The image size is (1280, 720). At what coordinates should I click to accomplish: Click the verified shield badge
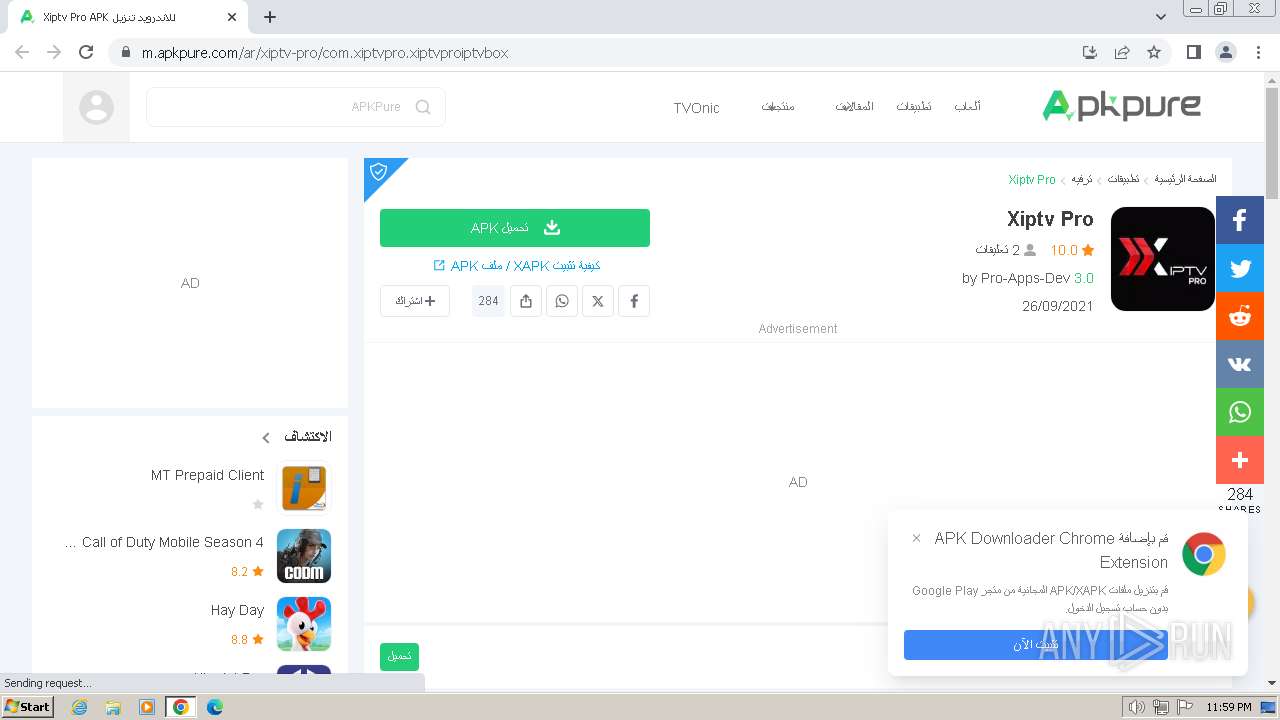pos(379,172)
